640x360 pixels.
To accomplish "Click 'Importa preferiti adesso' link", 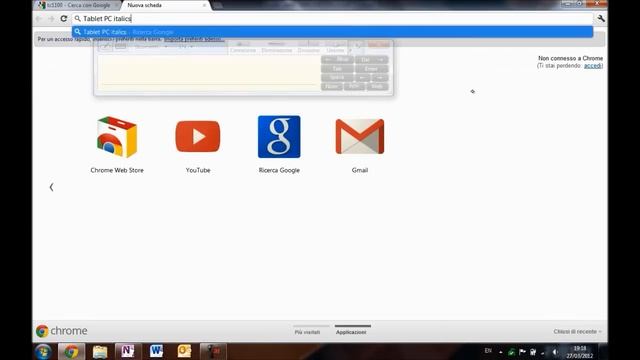I will point(194,39).
